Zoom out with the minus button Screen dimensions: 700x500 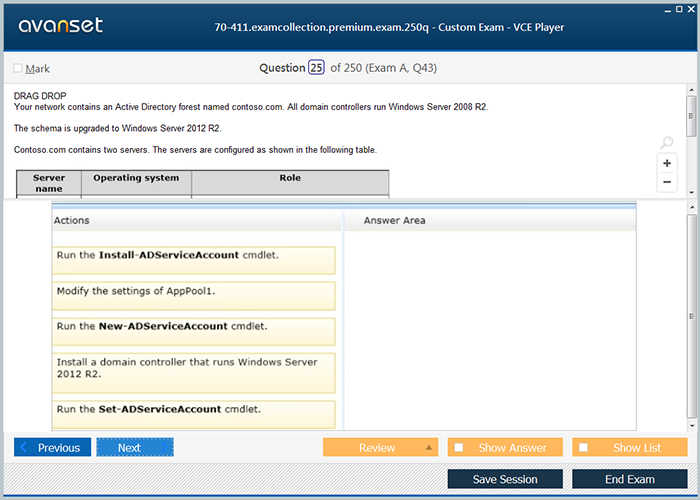[x=667, y=183]
